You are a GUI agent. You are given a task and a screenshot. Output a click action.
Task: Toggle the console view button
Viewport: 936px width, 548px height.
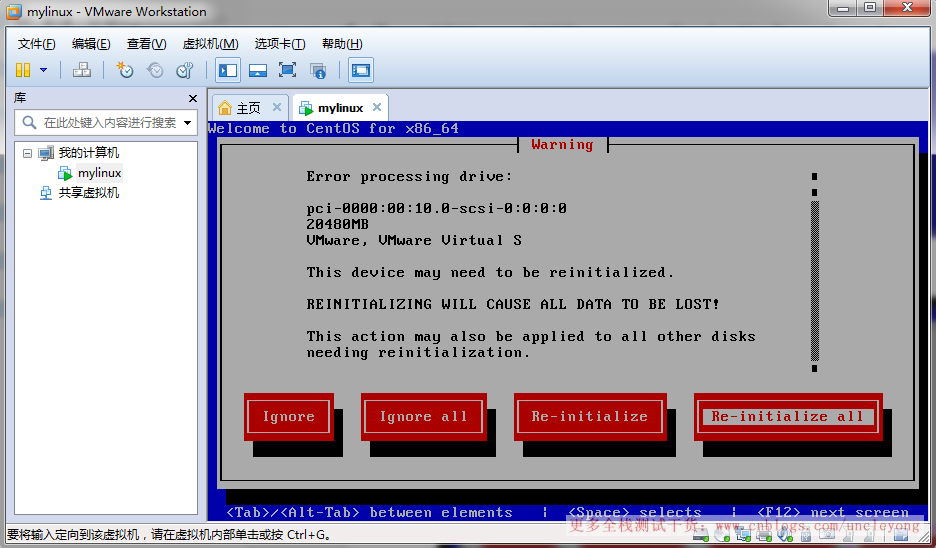click(x=361, y=70)
